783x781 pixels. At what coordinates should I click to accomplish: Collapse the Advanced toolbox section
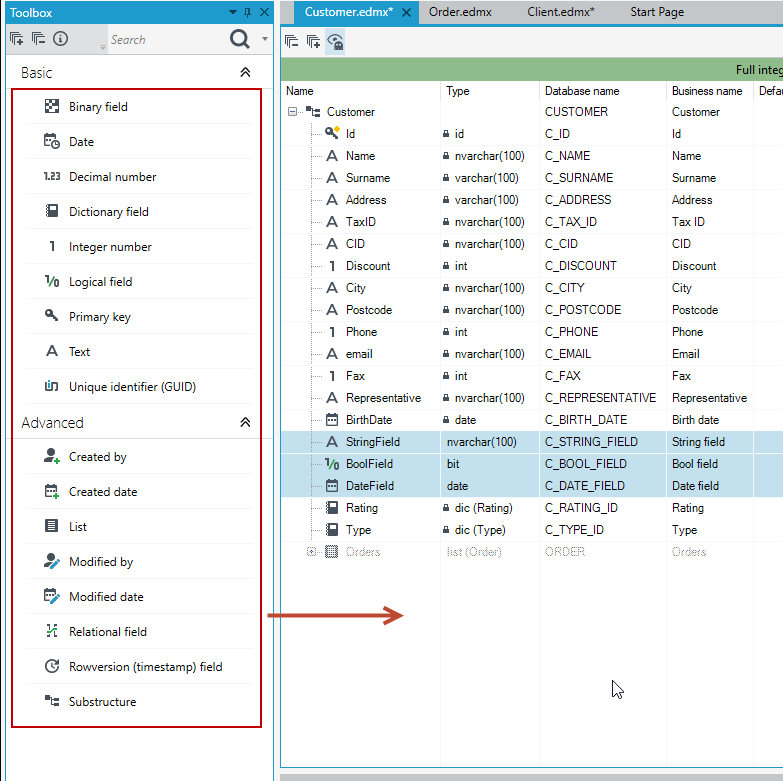(245, 422)
